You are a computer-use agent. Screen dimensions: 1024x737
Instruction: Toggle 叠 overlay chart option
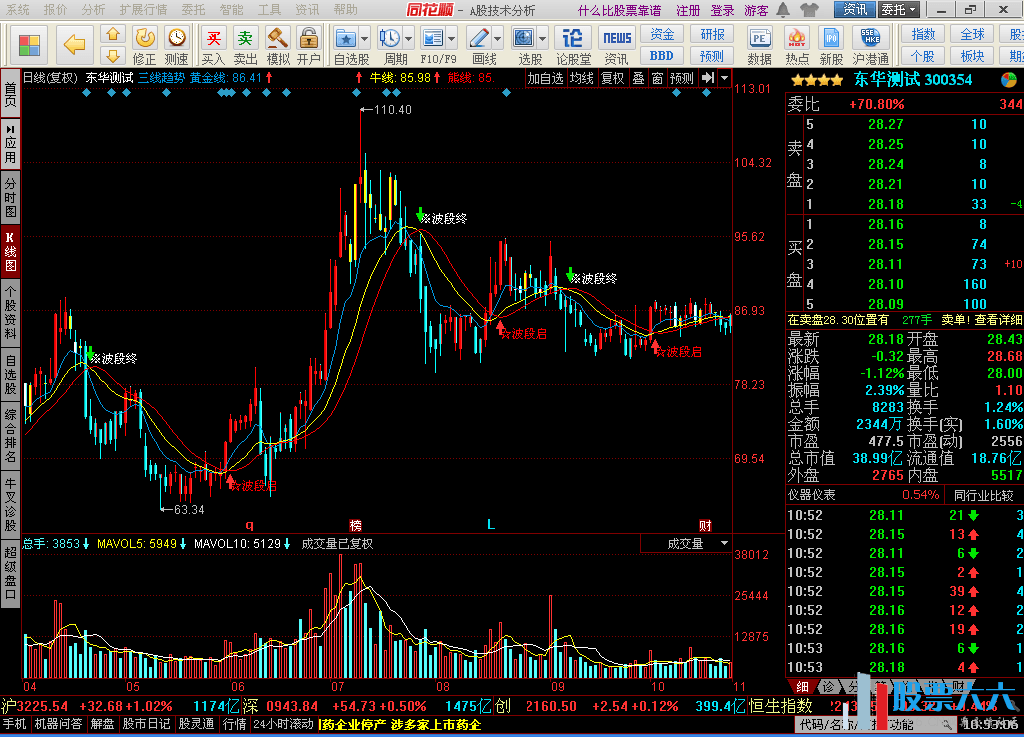tap(638, 78)
